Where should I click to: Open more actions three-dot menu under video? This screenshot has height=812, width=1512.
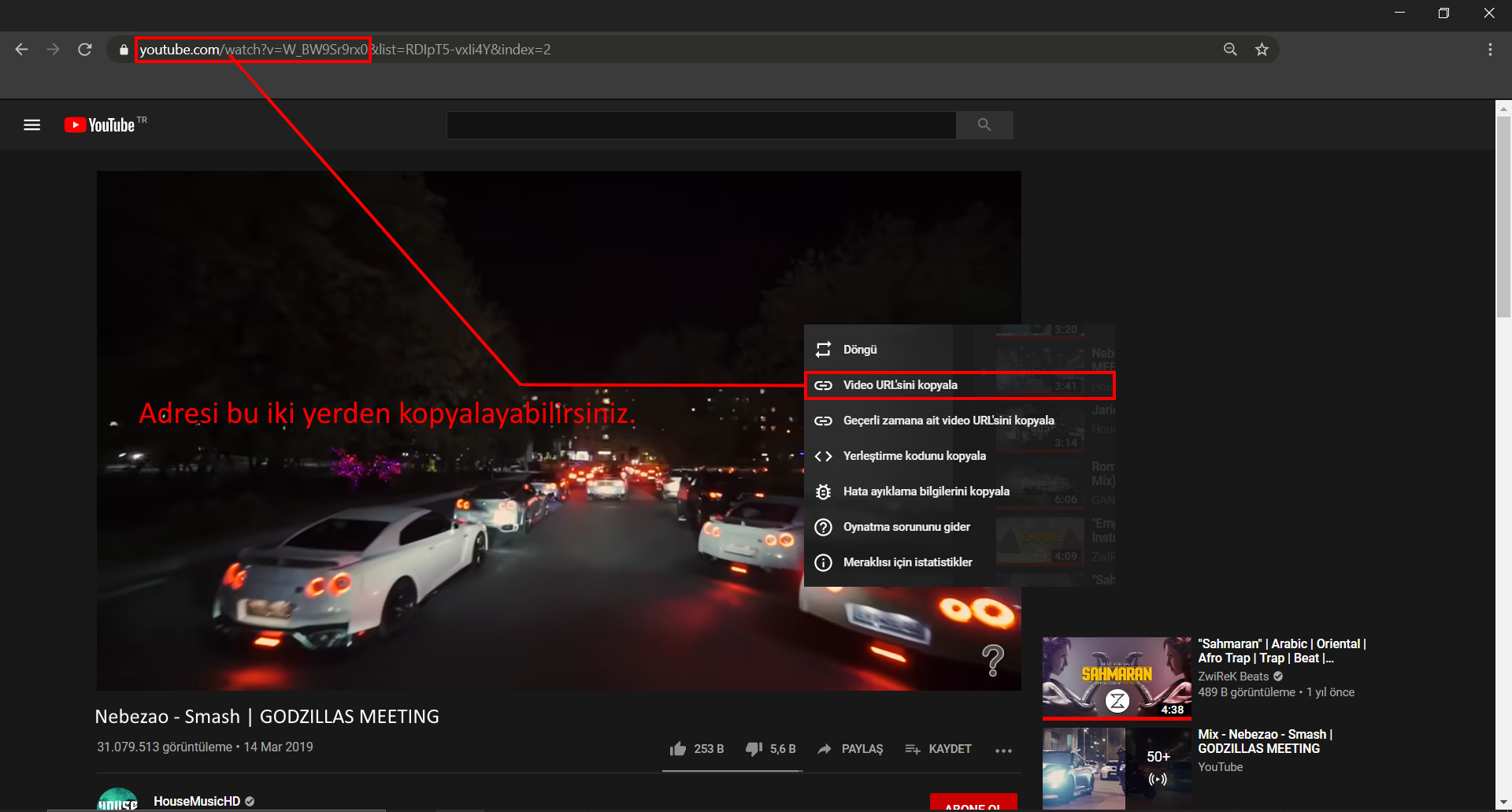[1003, 751]
